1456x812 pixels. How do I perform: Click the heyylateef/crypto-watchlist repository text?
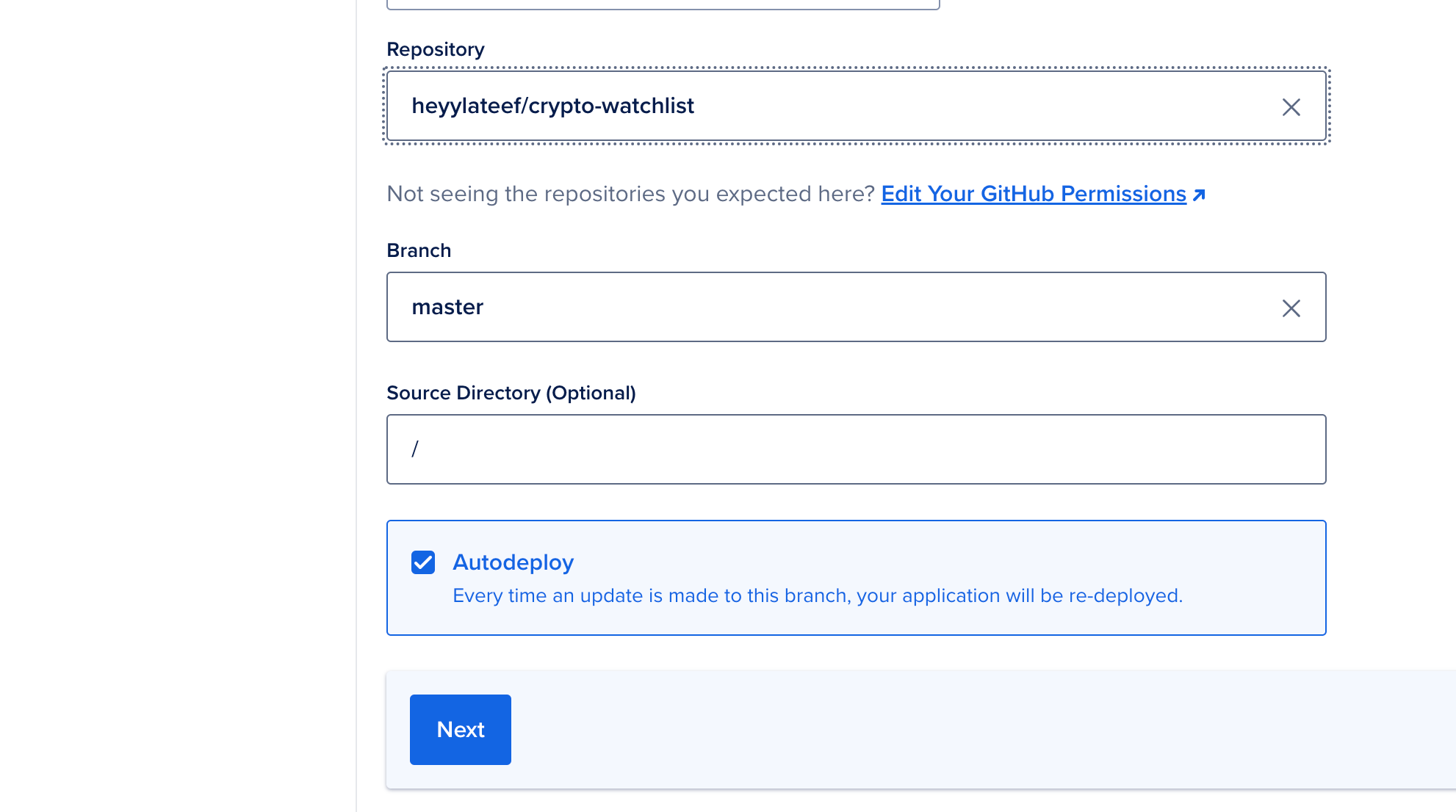552,106
